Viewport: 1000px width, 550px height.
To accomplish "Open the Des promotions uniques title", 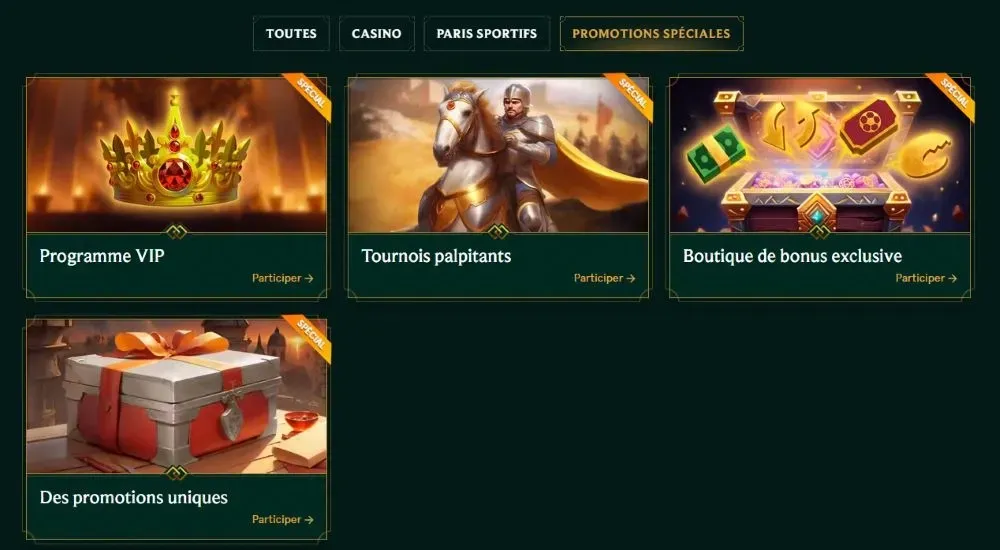I will [x=133, y=498].
